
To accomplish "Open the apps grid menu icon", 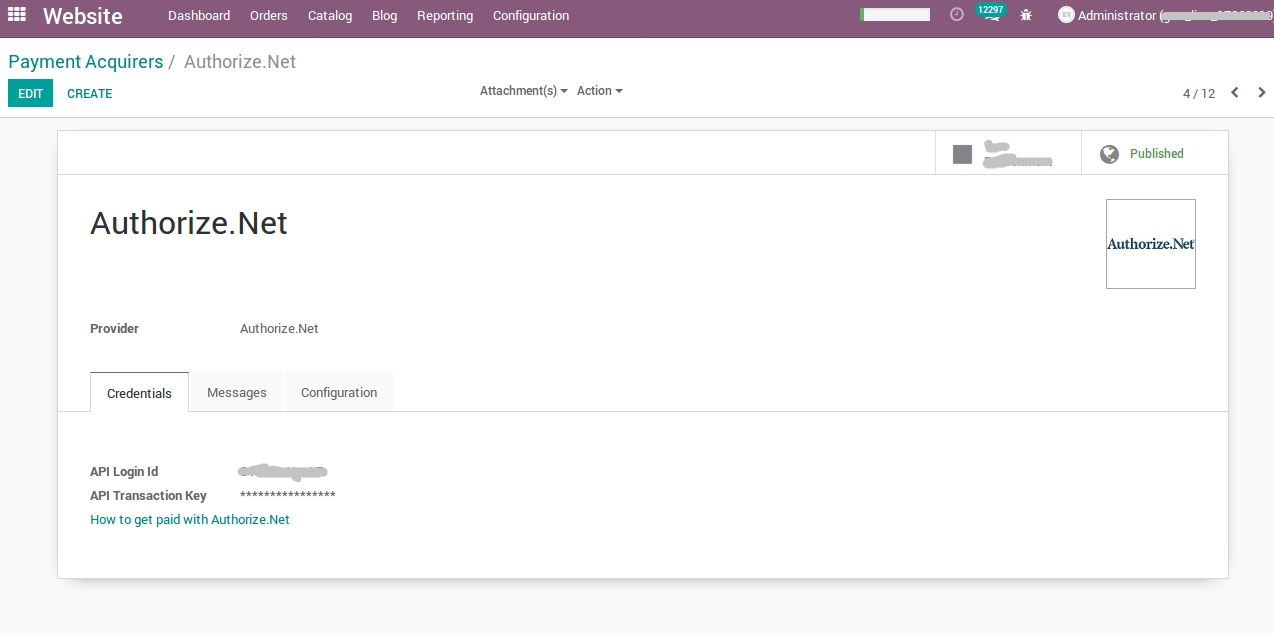I will (17, 15).
